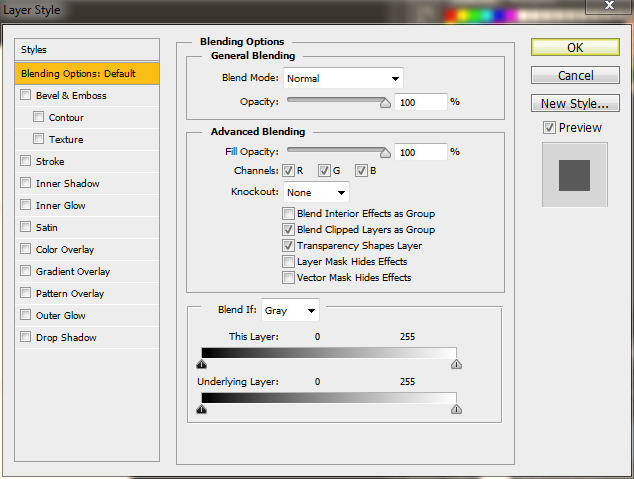Image resolution: width=634 pixels, height=479 pixels.
Task: Toggle the Preview checkbox
Action: (x=549, y=128)
